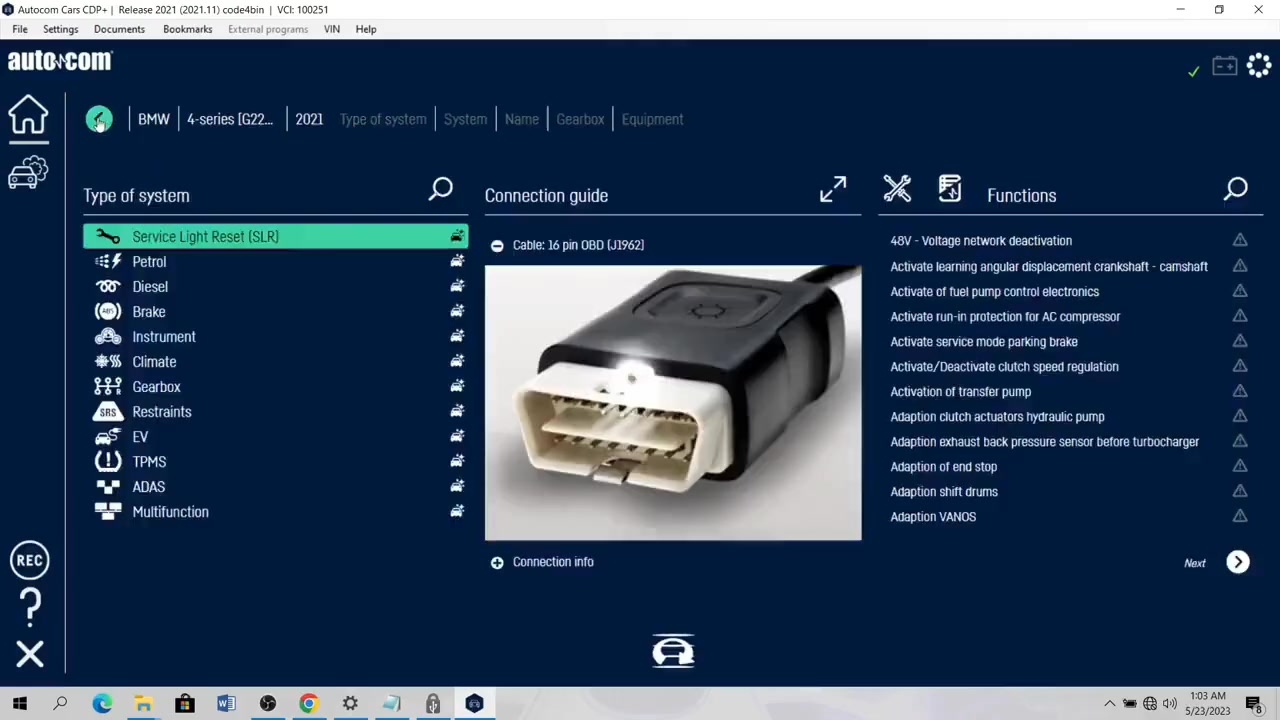Open the settings dots icon at top right
Viewport: 1280px width, 720px height.
pyautogui.click(x=1259, y=66)
